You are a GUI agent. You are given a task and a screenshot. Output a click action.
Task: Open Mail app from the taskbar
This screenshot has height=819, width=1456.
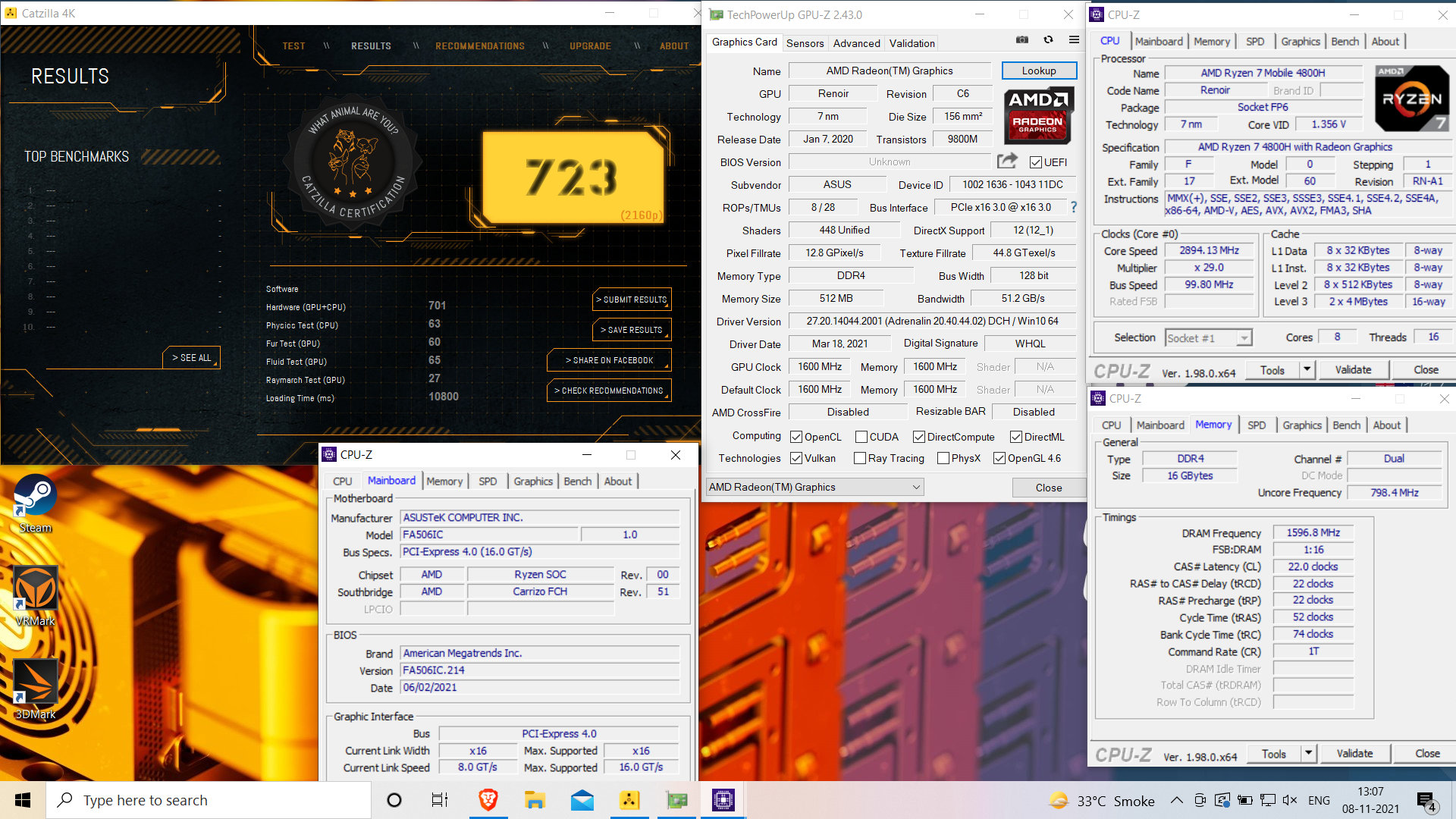[x=582, y=800]
